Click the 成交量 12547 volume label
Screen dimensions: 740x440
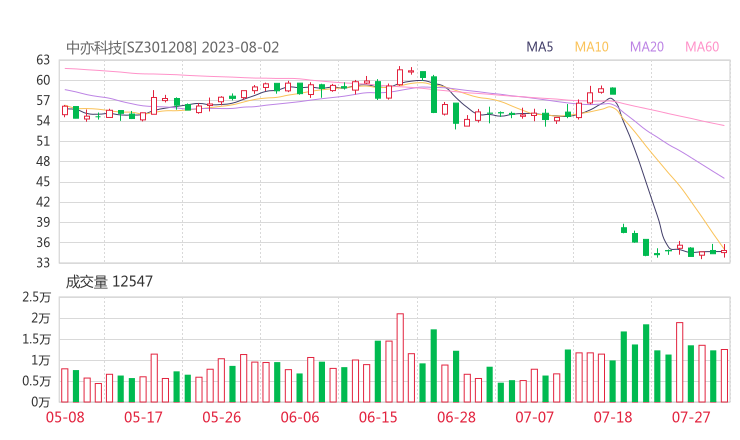(109, 282)
